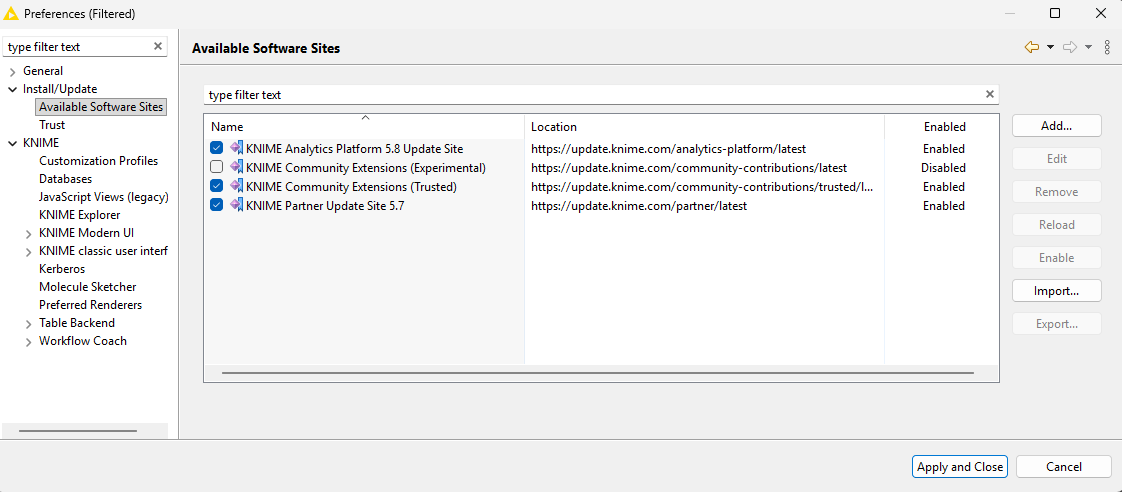Uncheck KNIME Community Extensions (Trusted) checkbox
This screenshot has height=492, width=1122.
tap(217, 186)
